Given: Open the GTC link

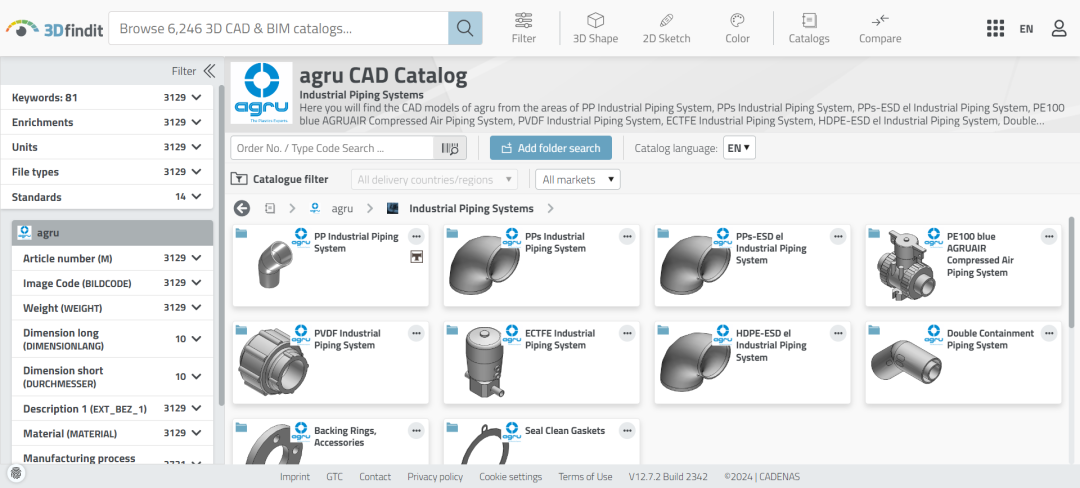Looking at the screenshot, I should [x=335, y=476].
